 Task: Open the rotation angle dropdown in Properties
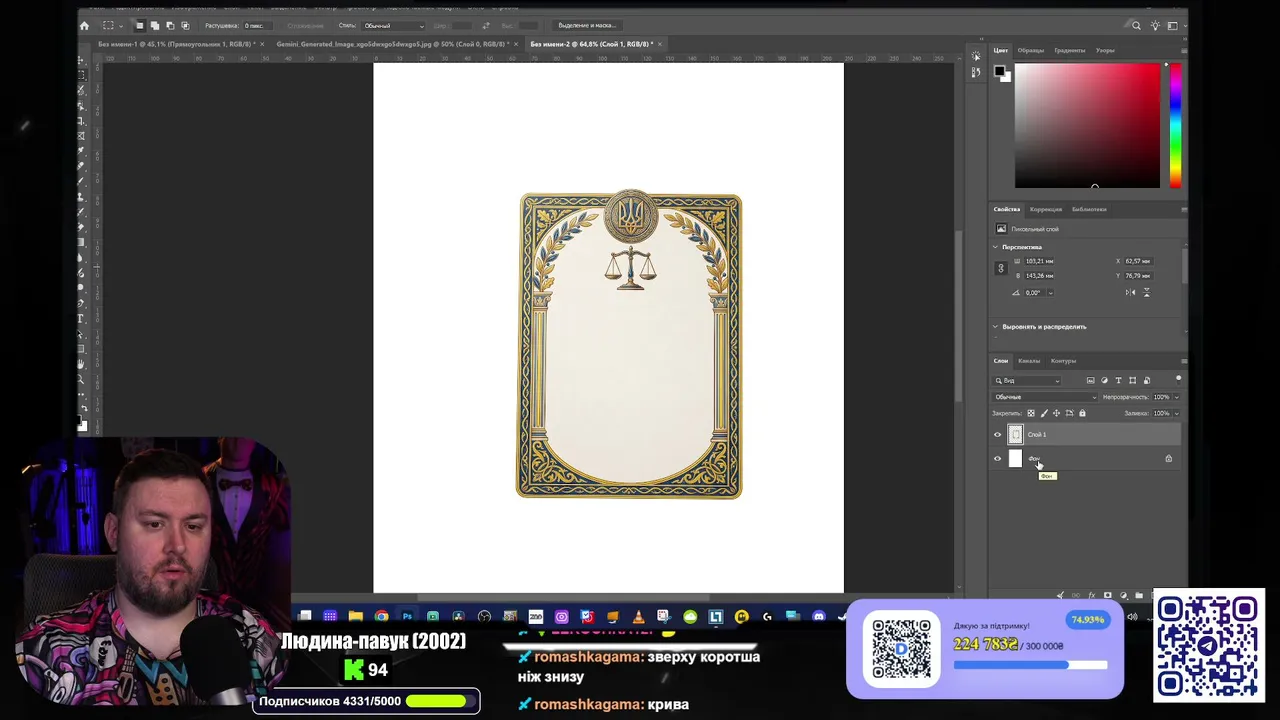click(x=1050, y=293)
